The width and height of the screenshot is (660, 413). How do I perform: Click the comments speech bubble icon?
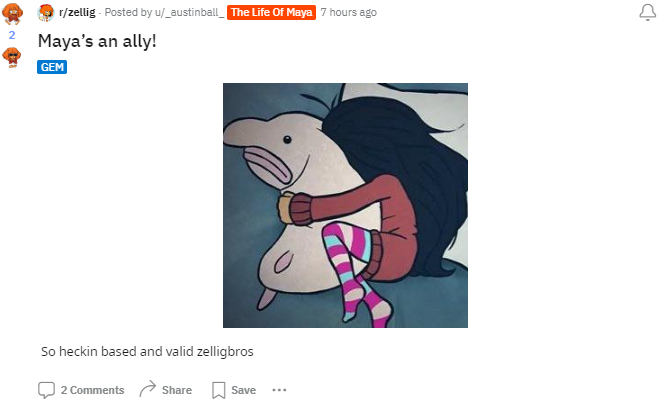click(46, 390)
